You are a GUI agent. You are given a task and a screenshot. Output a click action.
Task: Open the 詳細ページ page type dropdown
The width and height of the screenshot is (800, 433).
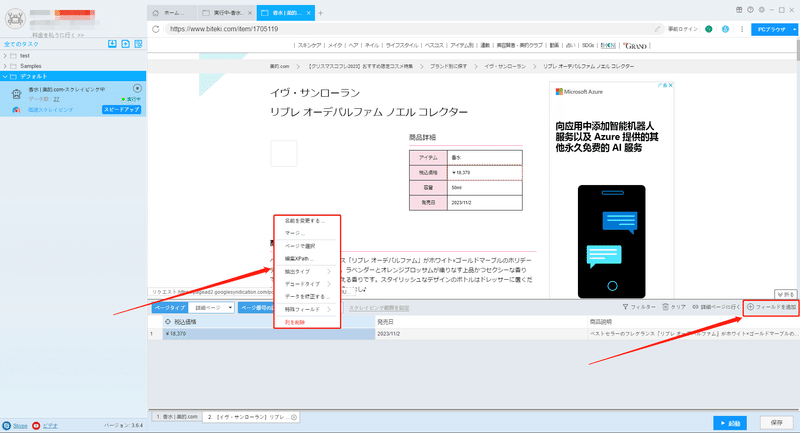211,308
